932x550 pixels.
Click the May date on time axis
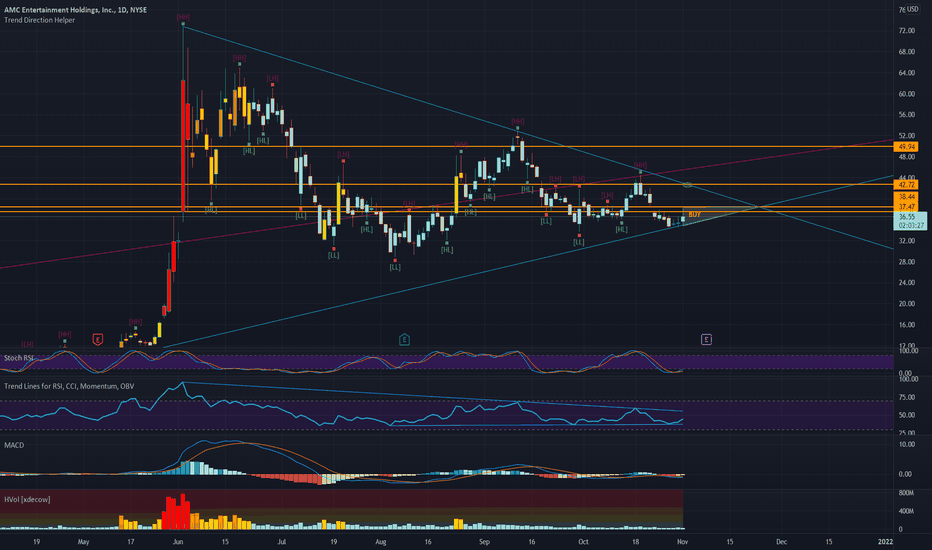(x=83, y=542)
